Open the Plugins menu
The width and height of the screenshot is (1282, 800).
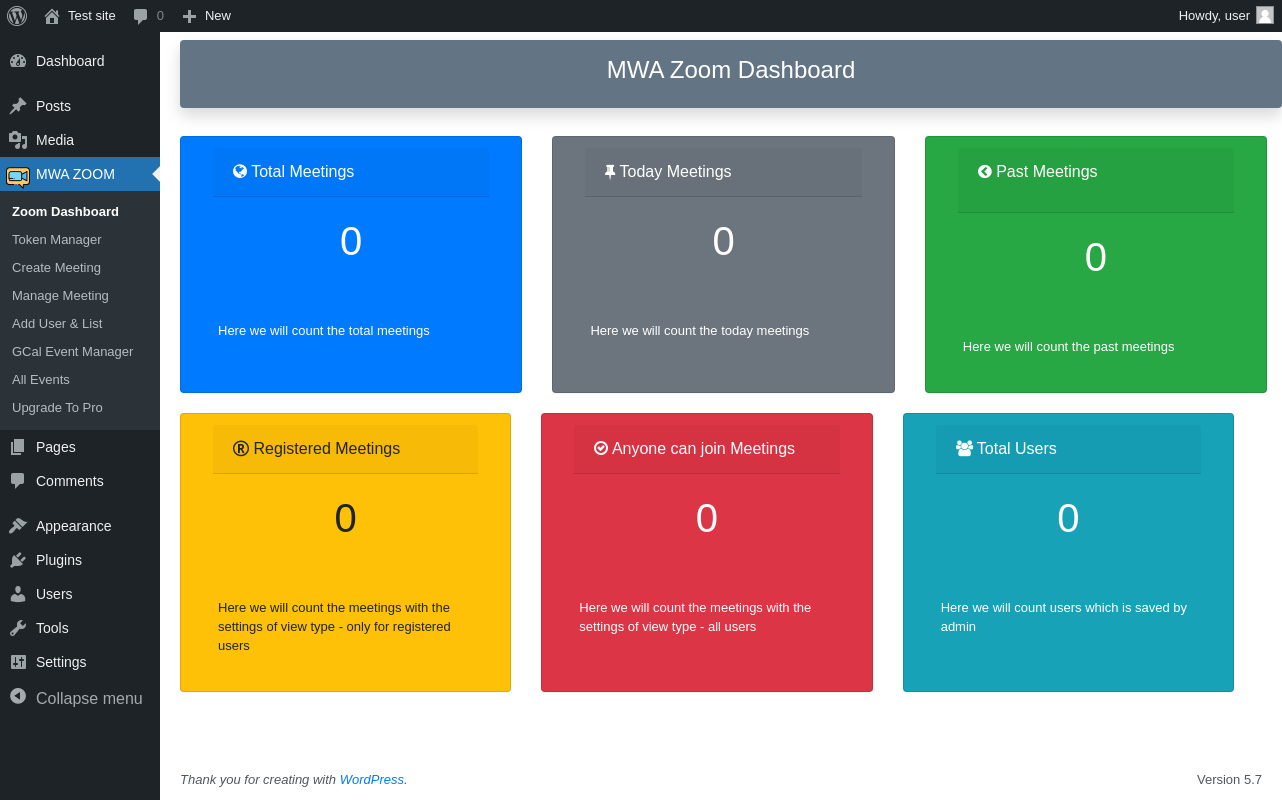pyautogui.click(x=80, y=560)
